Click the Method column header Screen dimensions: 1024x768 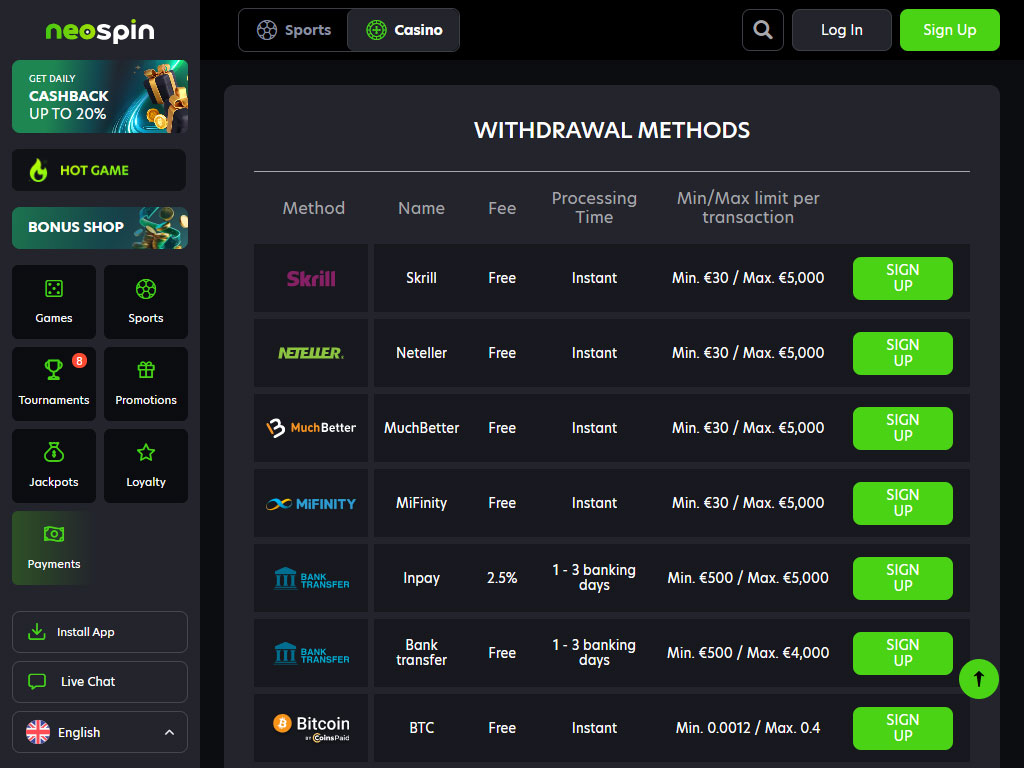coord(313,208)
